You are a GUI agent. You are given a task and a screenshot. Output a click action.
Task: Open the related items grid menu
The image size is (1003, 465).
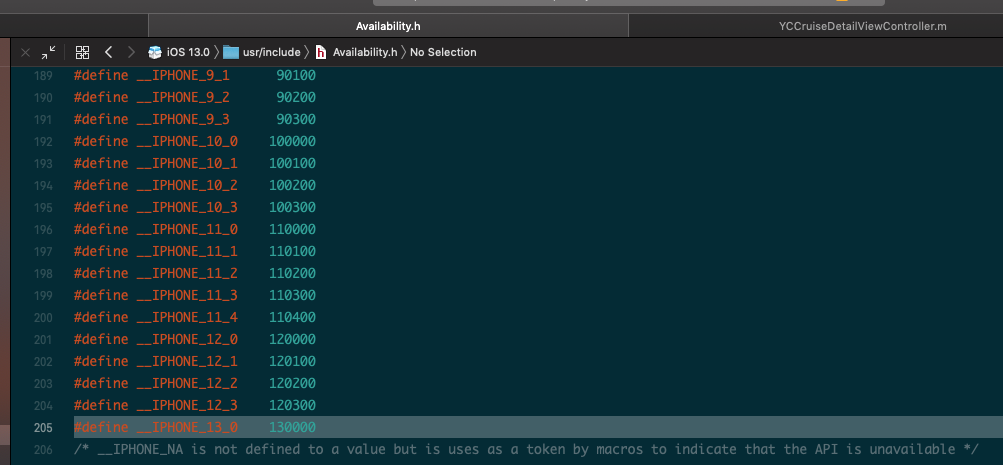(x=83, y=52)
